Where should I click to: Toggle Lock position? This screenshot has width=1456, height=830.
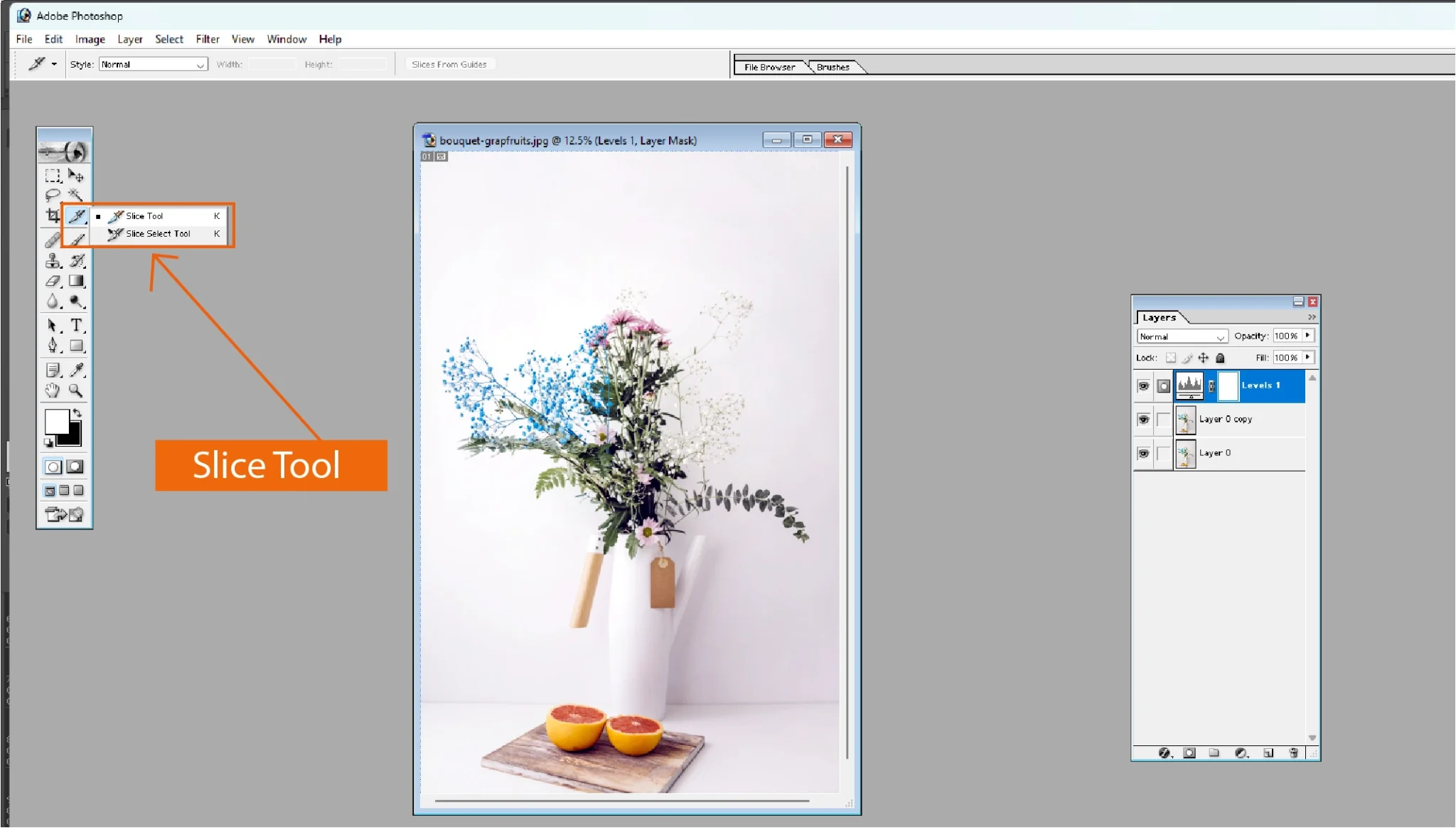(x=1204, y=358)
